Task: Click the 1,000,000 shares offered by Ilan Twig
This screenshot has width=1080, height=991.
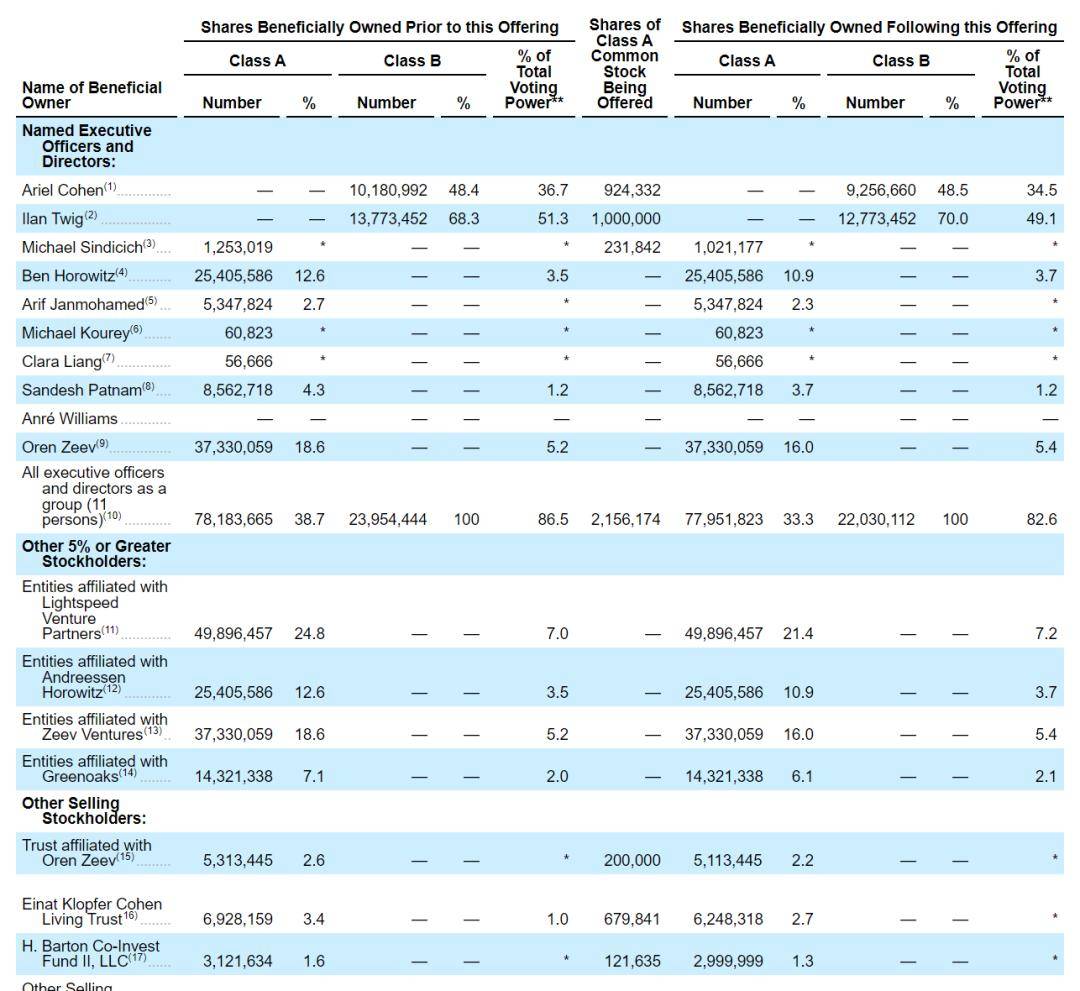Action: coord(625,219)
